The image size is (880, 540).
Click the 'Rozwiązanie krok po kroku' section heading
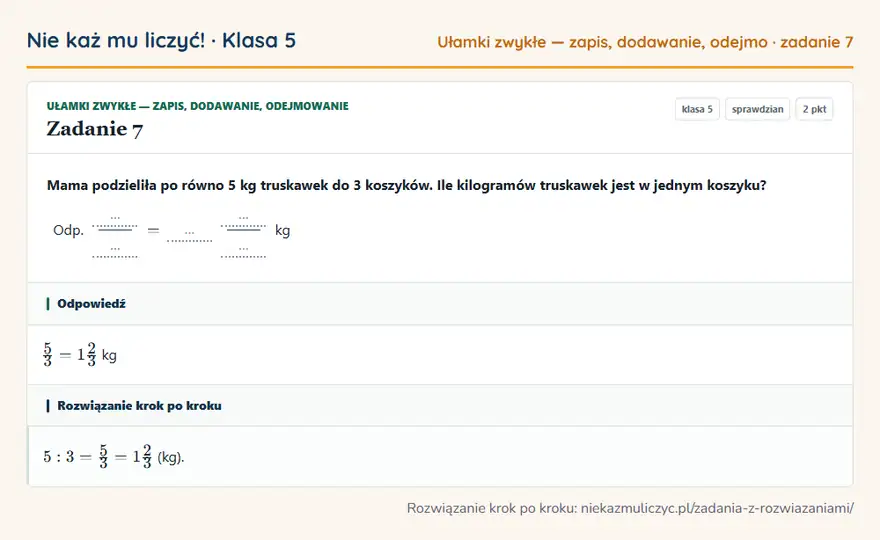click(139, 406)
